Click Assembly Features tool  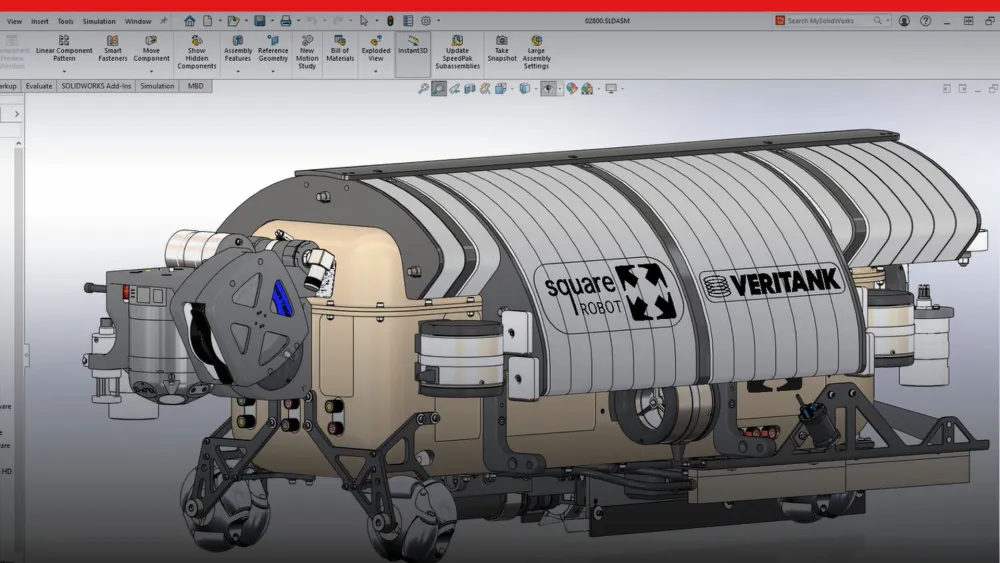[238, 49]
